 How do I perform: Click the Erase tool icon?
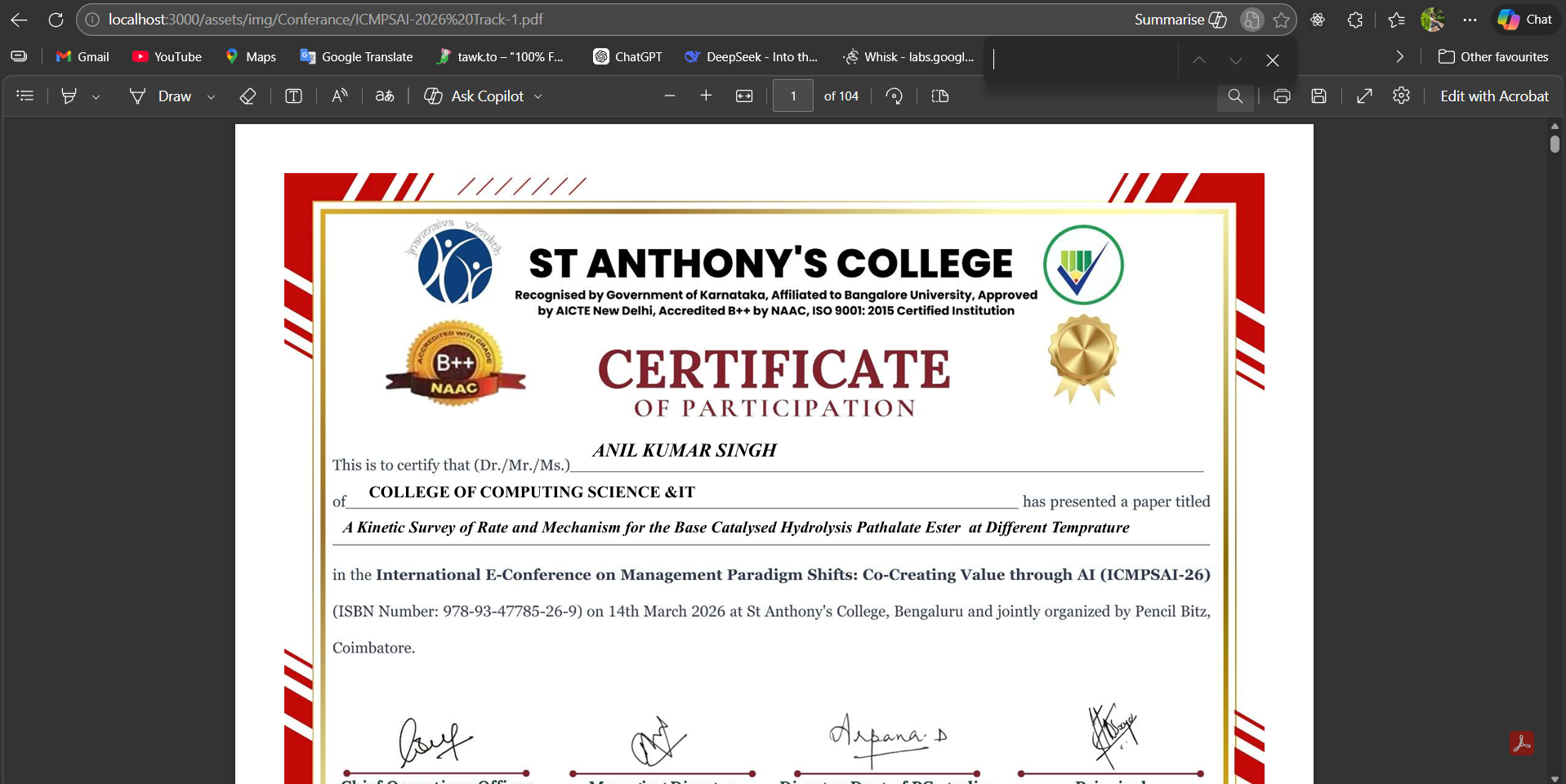(248, 96)
